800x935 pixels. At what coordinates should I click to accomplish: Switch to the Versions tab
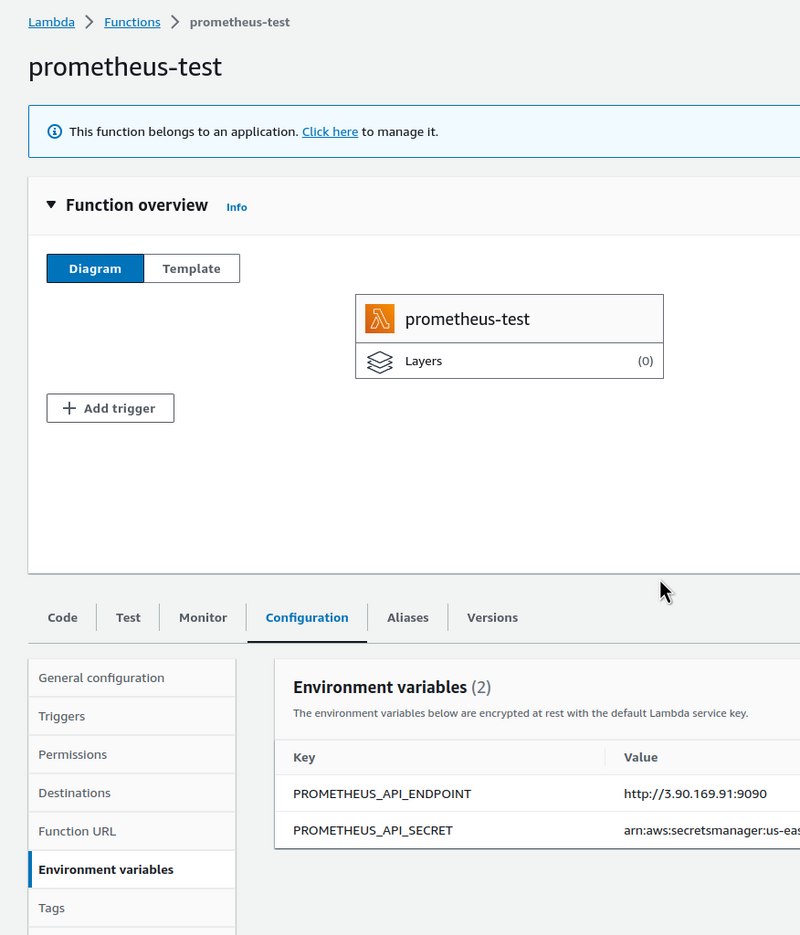click(492, 618)
